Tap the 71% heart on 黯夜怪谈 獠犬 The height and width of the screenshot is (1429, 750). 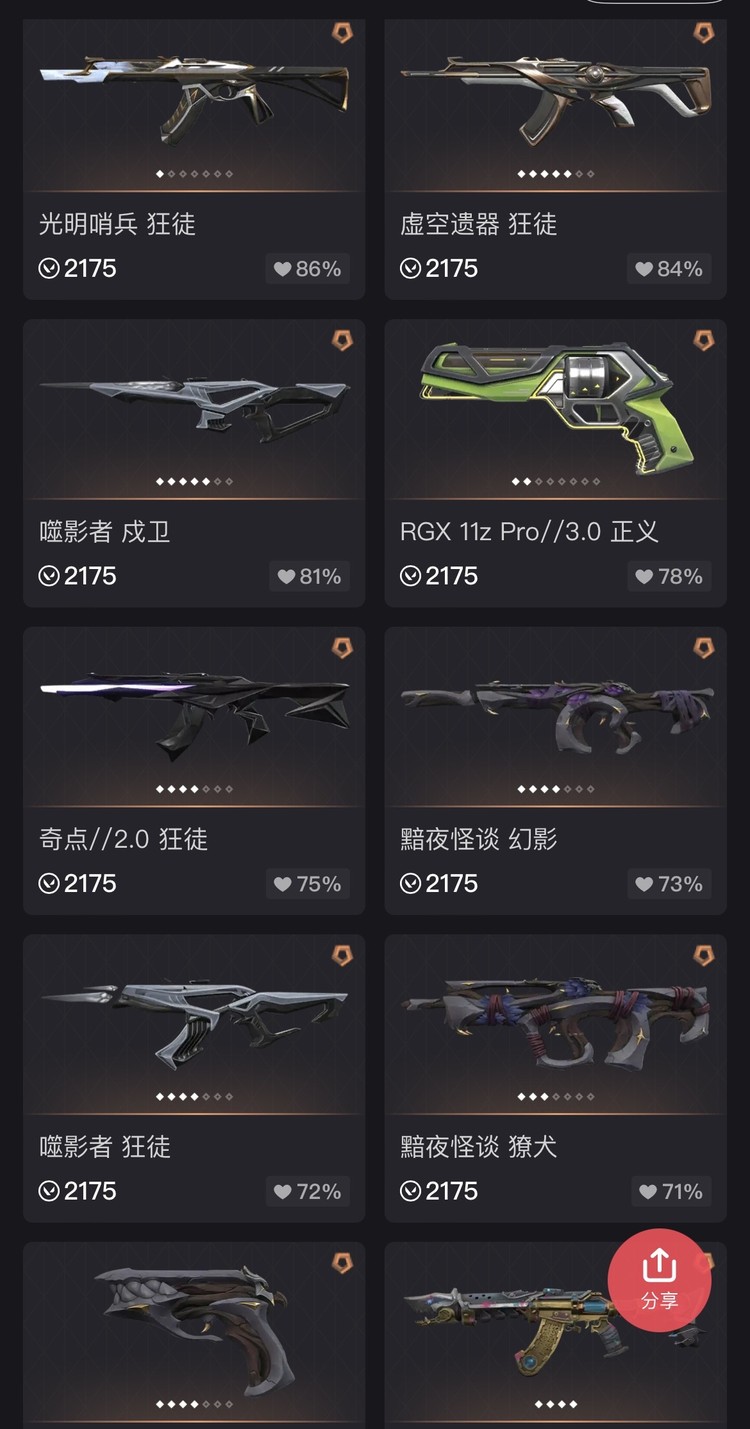coord(670,1192)
